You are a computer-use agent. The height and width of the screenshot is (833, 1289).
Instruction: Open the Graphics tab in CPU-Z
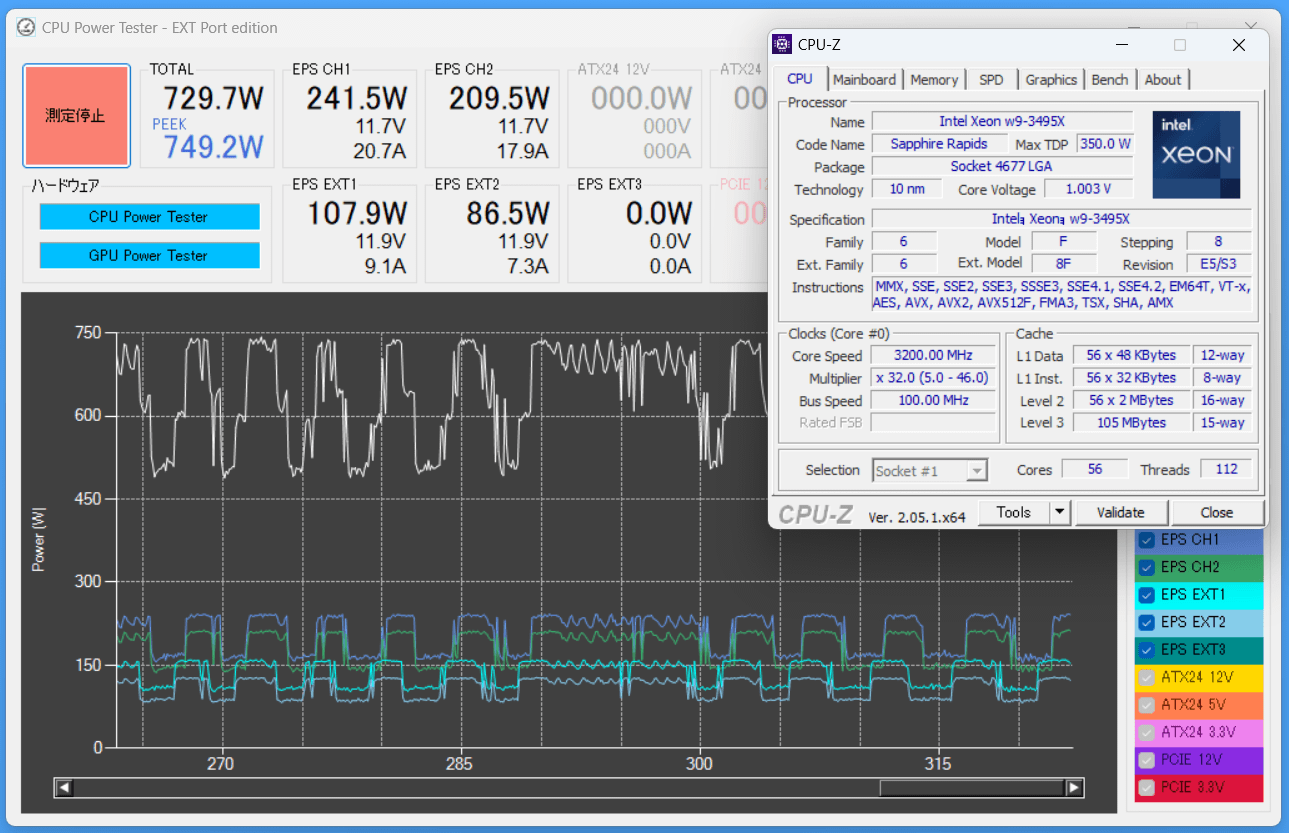(x=1051, y=80)
